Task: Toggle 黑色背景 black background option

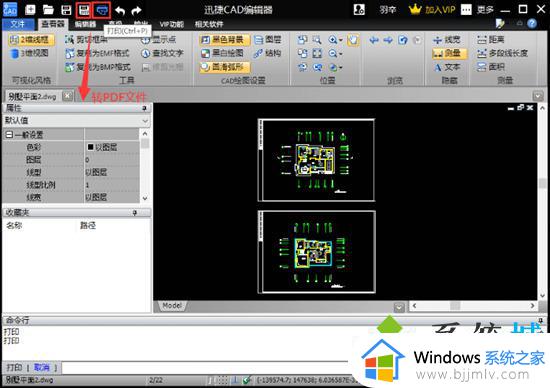Action: click(x=224, y=40)
